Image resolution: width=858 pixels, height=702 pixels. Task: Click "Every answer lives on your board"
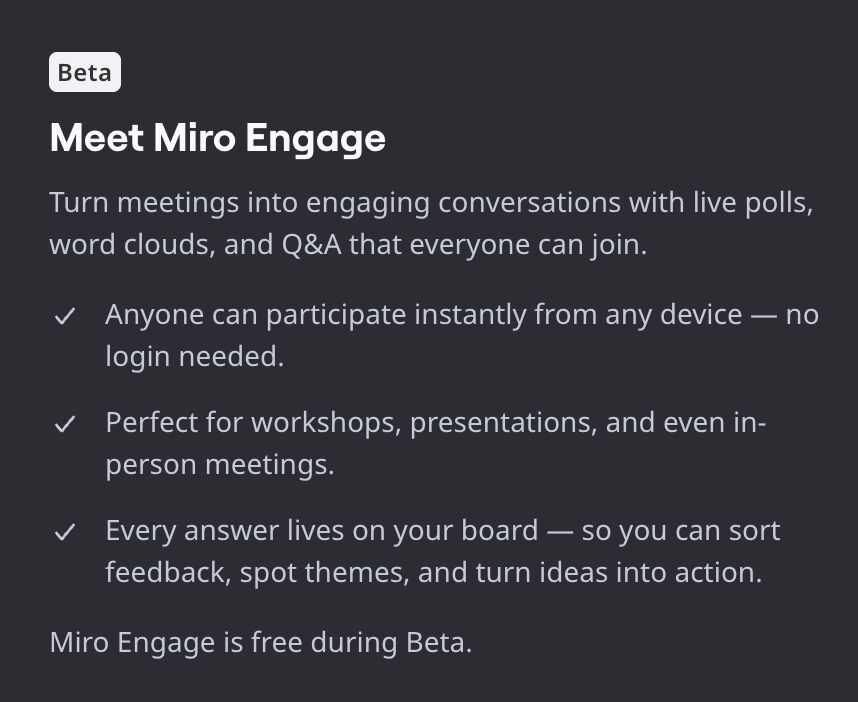(x=322, y=530)
